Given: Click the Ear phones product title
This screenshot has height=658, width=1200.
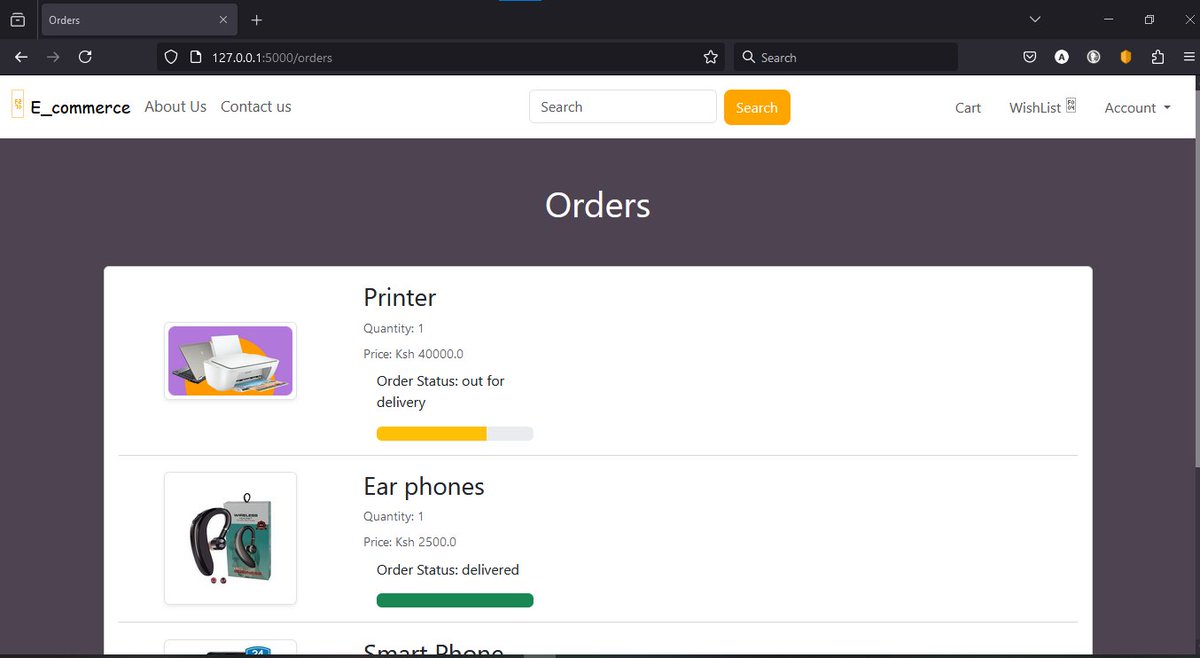Looking at the screenshot, I should click(x=424, y=486).
